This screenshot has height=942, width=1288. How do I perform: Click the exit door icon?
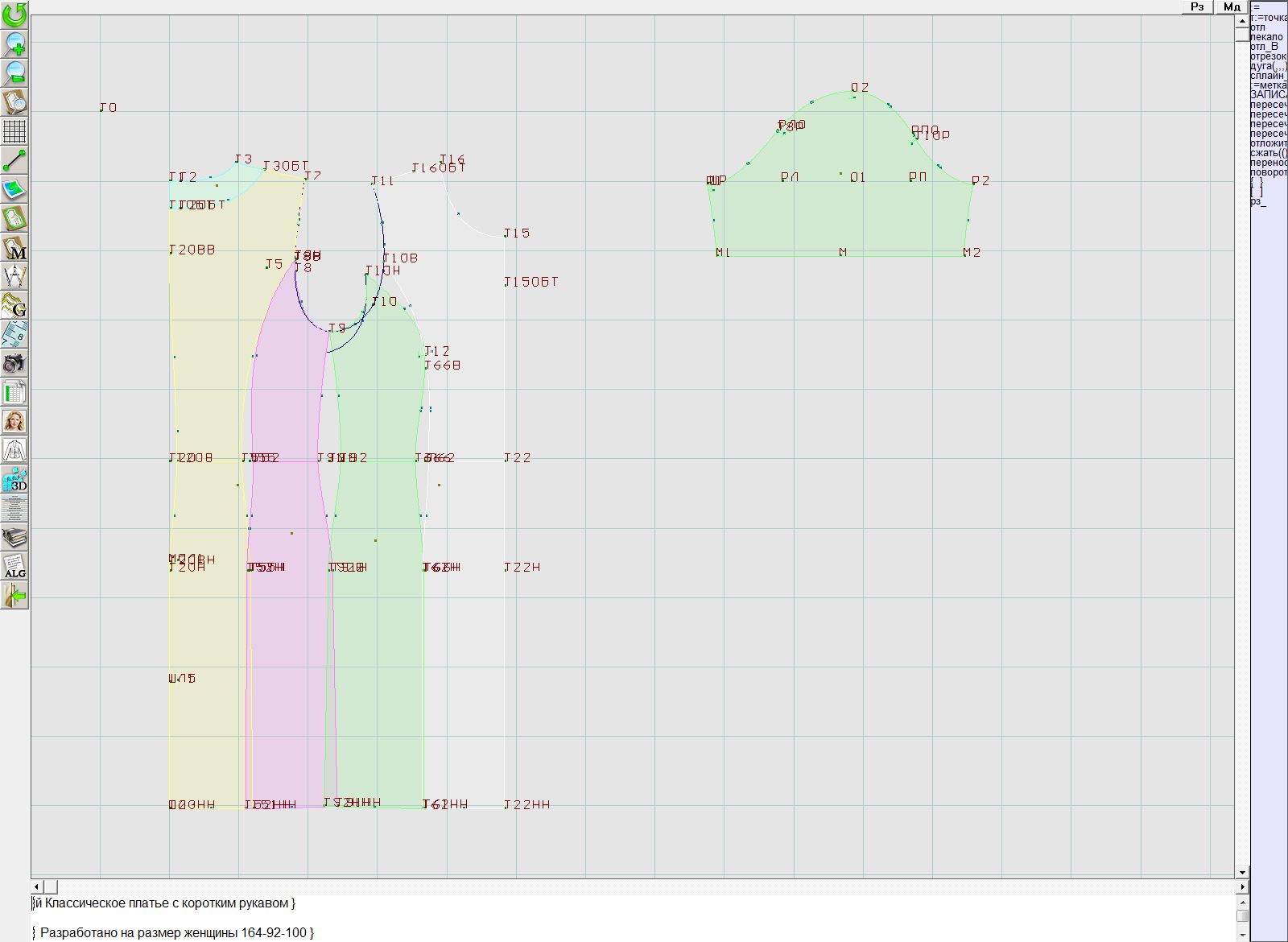pos(14,595)
